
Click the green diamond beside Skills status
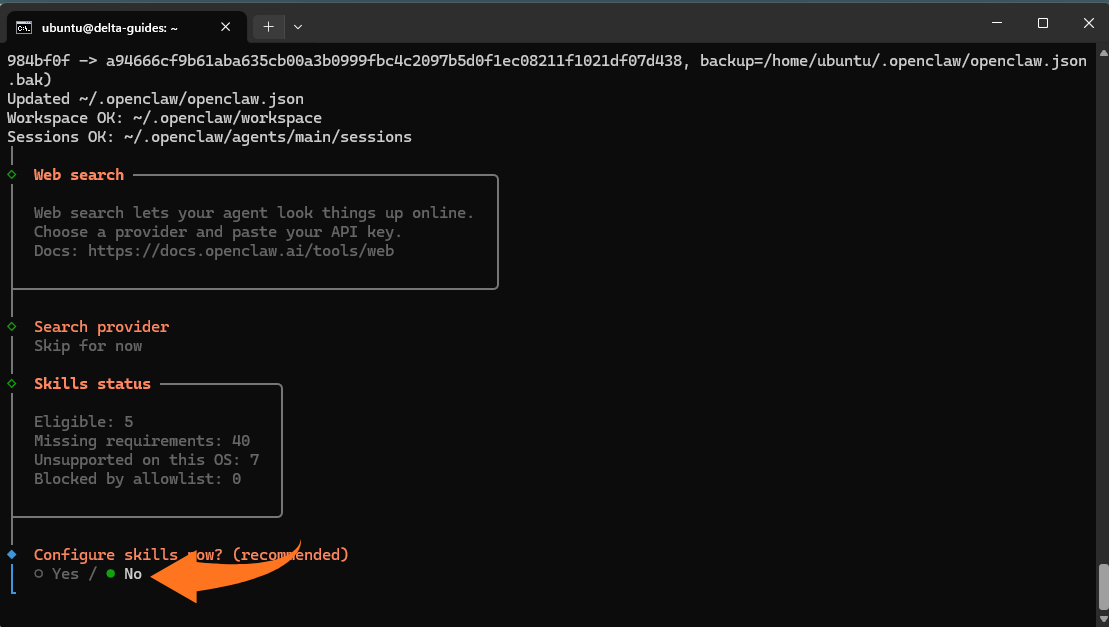[x=12, y=384]
